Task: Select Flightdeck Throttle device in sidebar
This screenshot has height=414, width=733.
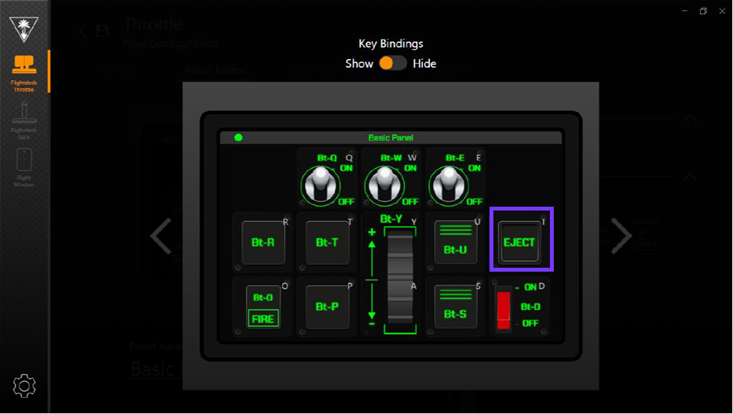Action: tap(24, 73)
